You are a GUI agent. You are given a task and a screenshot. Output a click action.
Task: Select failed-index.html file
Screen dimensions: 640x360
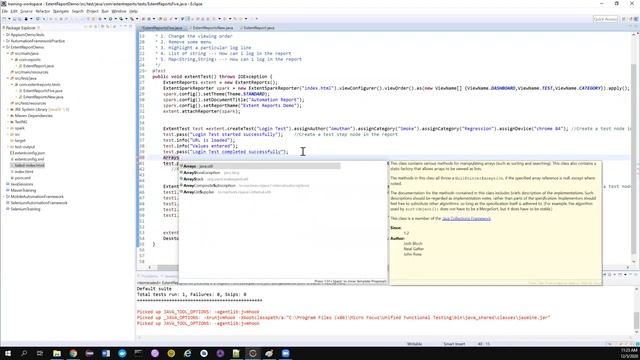[29, 165]
